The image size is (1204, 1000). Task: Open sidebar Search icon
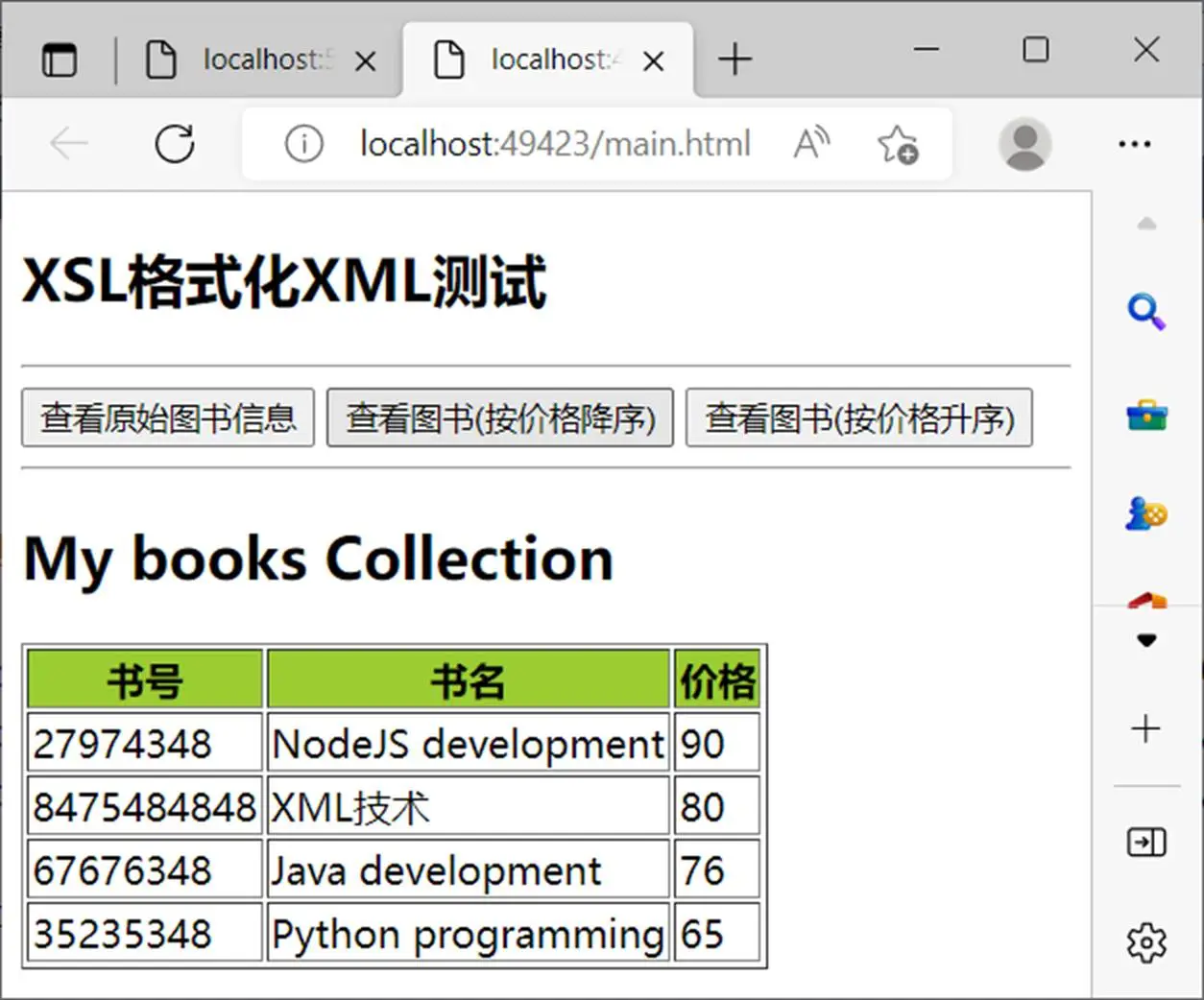point(1146,312)
